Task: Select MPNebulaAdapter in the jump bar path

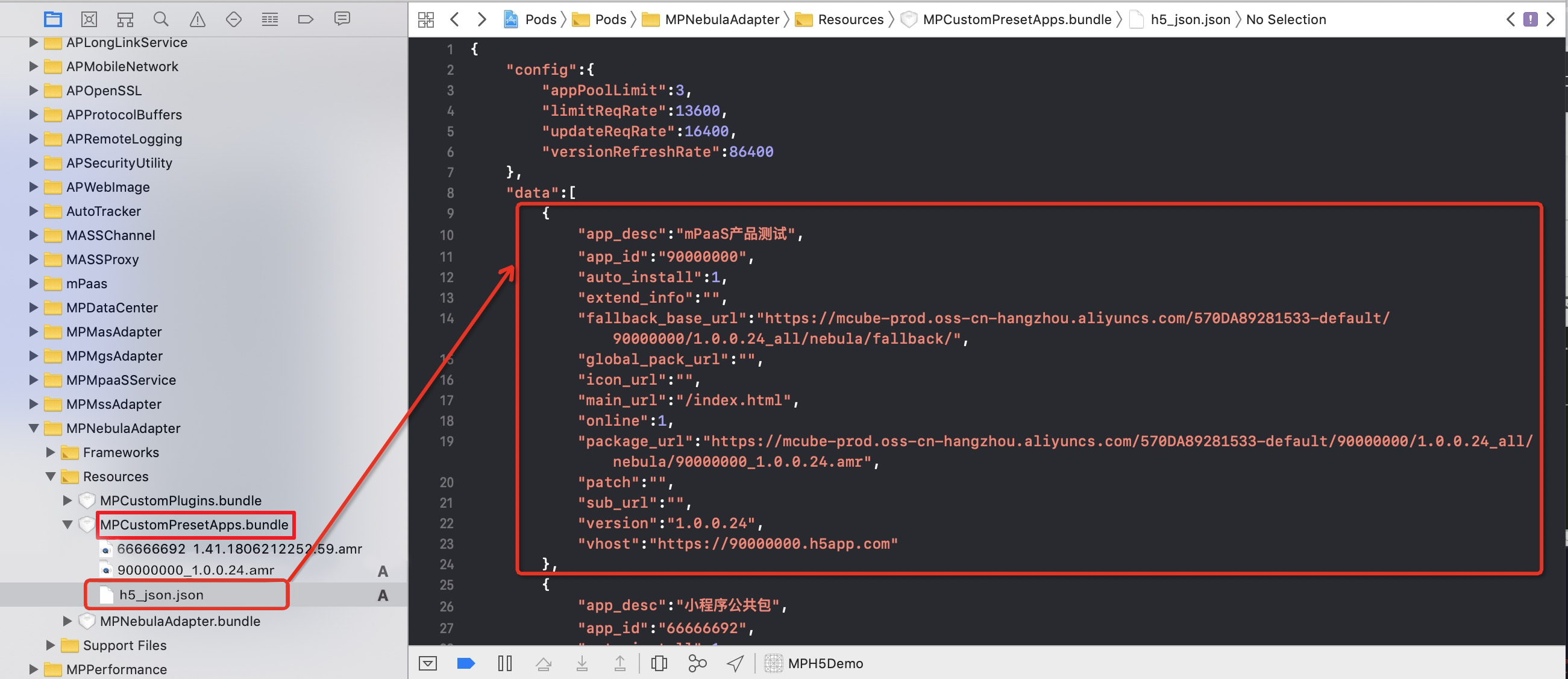Action: pos(721,19)
